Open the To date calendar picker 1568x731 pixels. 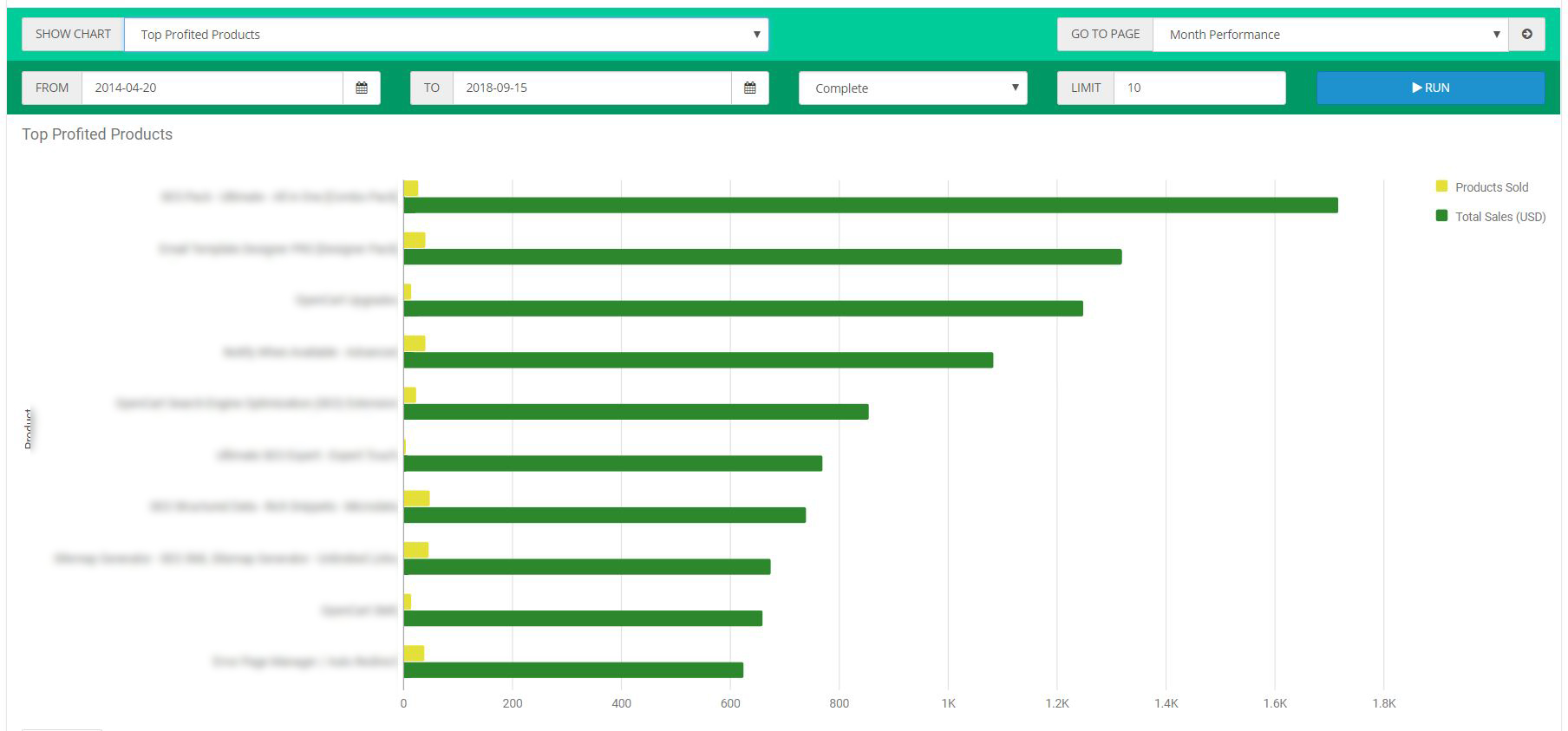pyautogui.click(x=750, y=88)
